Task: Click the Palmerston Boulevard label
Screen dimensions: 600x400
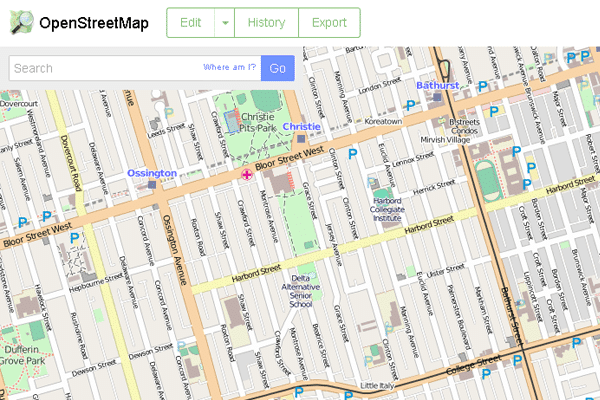Action: 458,317
